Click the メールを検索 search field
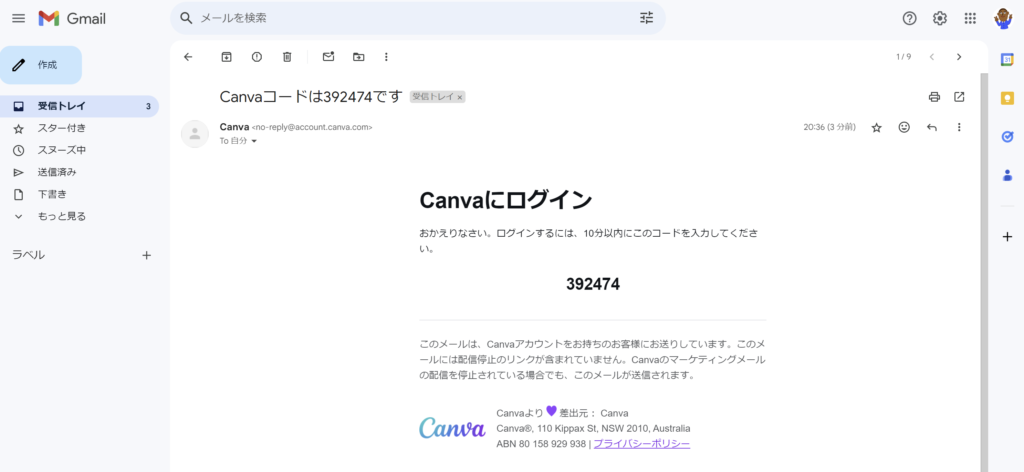Image resolution: width=1024 pixels, height=472 pixels. (x=418, y=18)
